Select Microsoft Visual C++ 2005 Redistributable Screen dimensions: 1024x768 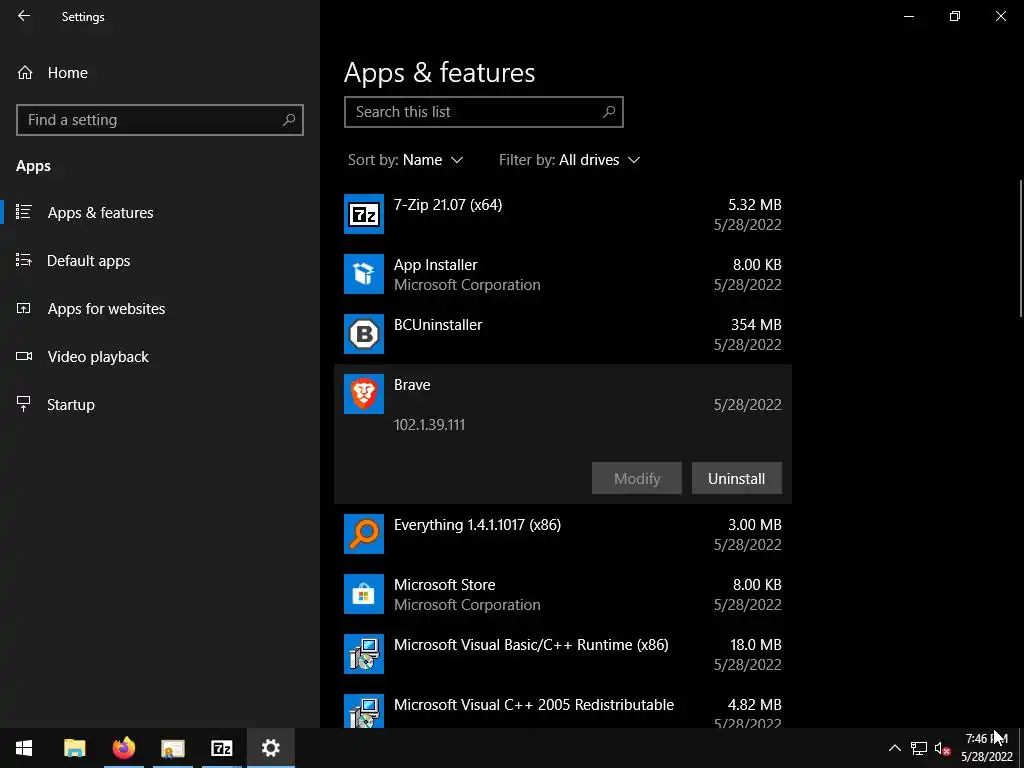(x=534, y=705)
